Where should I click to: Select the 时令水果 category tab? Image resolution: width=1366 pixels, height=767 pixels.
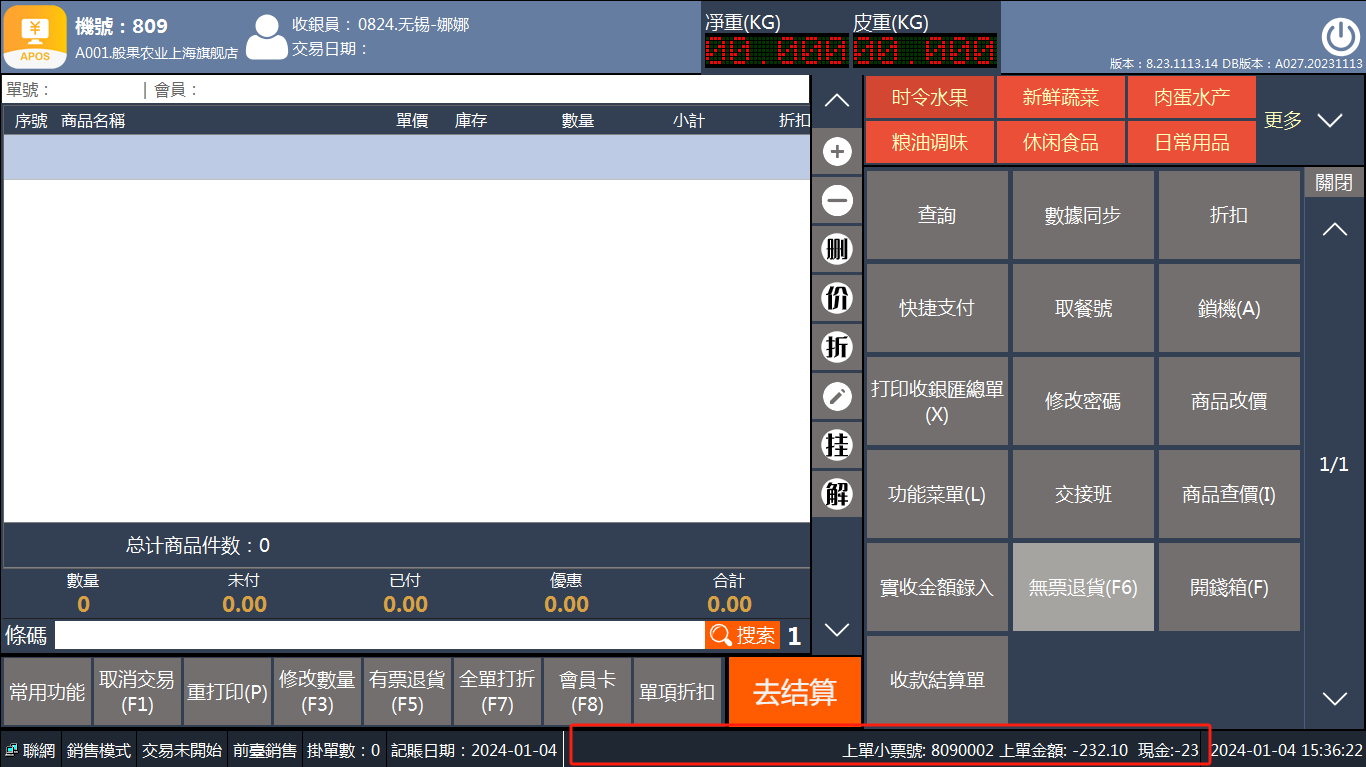(x=930, y=97)
